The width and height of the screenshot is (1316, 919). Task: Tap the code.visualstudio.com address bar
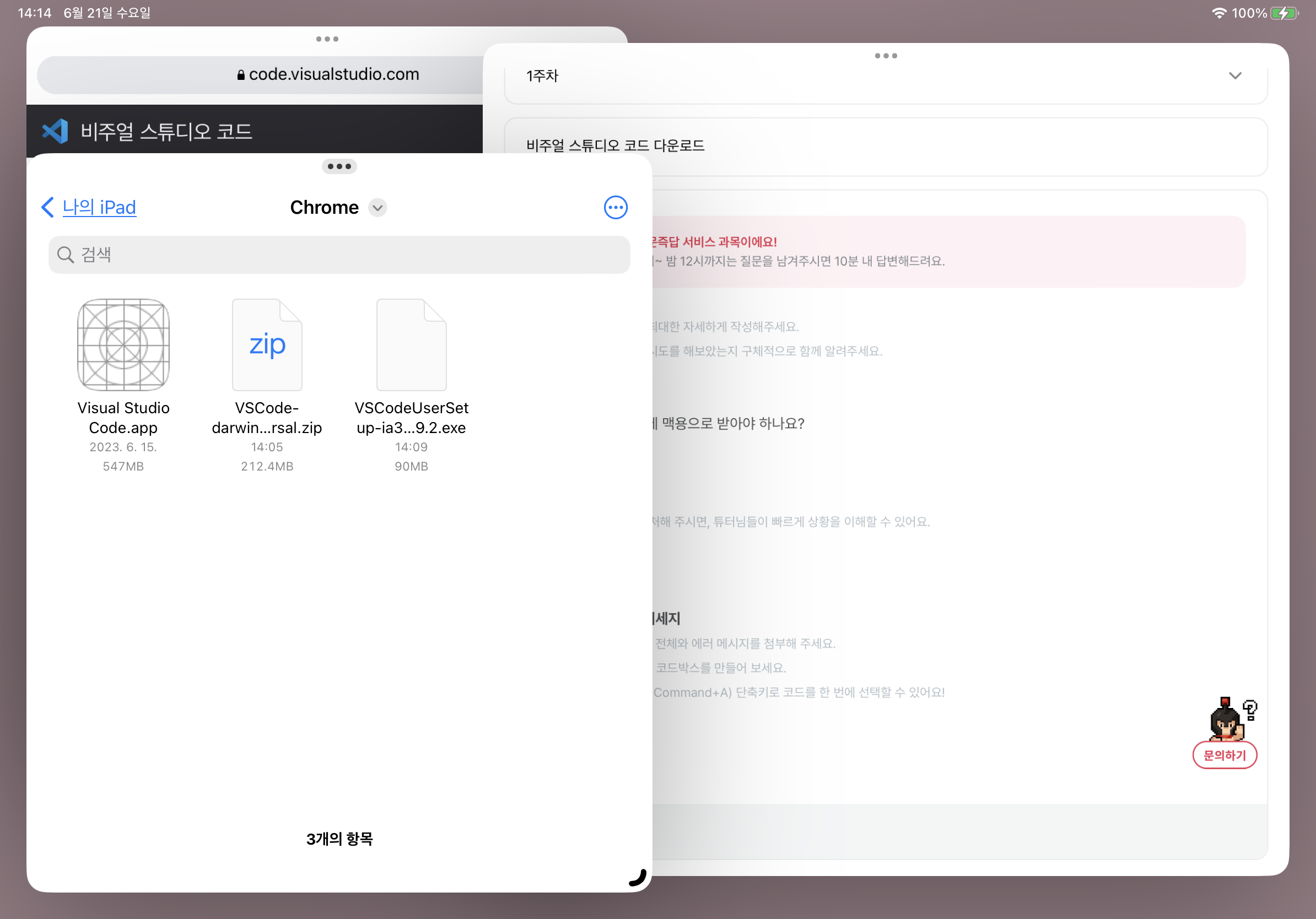[x=261, y=74]
